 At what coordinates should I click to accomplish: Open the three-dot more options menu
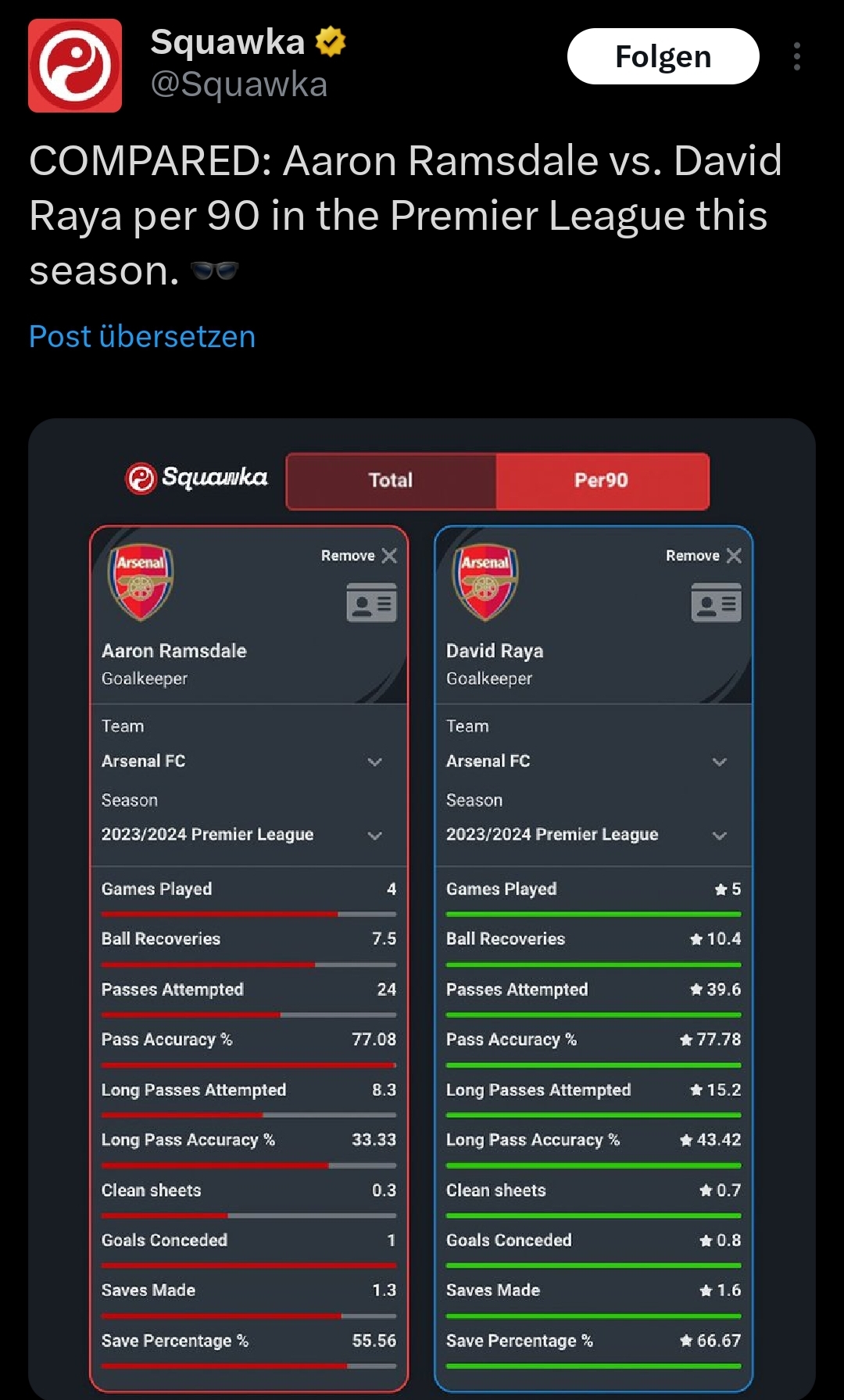click(x=796, y=56)
